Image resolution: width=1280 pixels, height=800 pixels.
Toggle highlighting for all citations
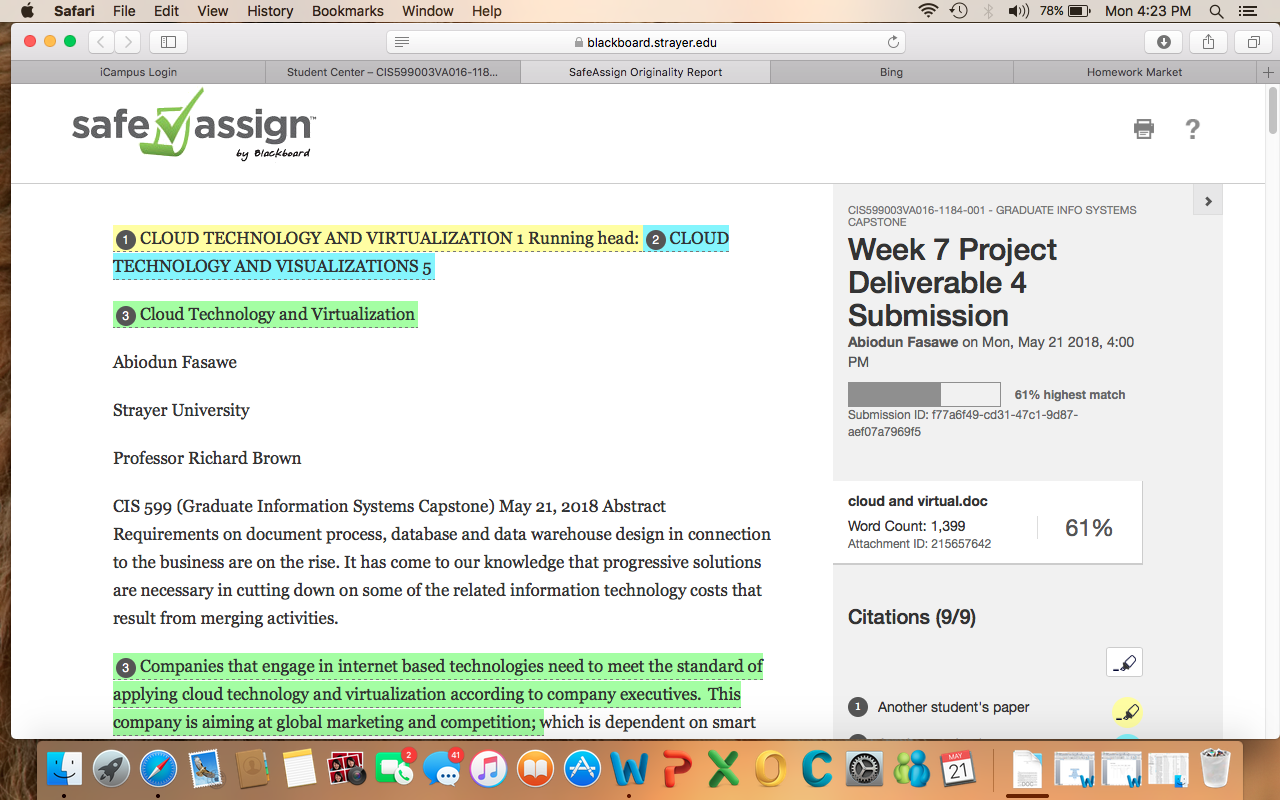click(1124, 662)
